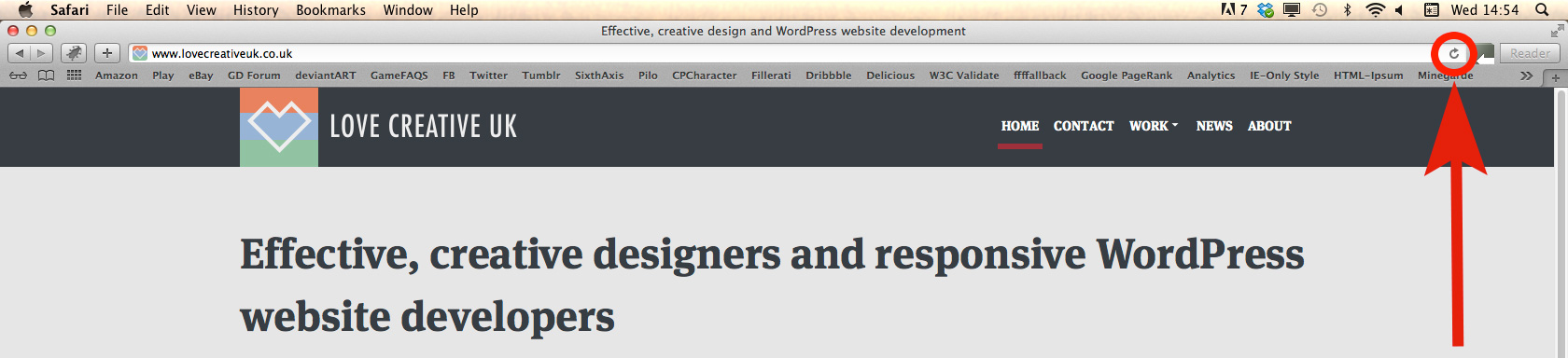Open the Time Machine menu bar icon

point(1320,9)
